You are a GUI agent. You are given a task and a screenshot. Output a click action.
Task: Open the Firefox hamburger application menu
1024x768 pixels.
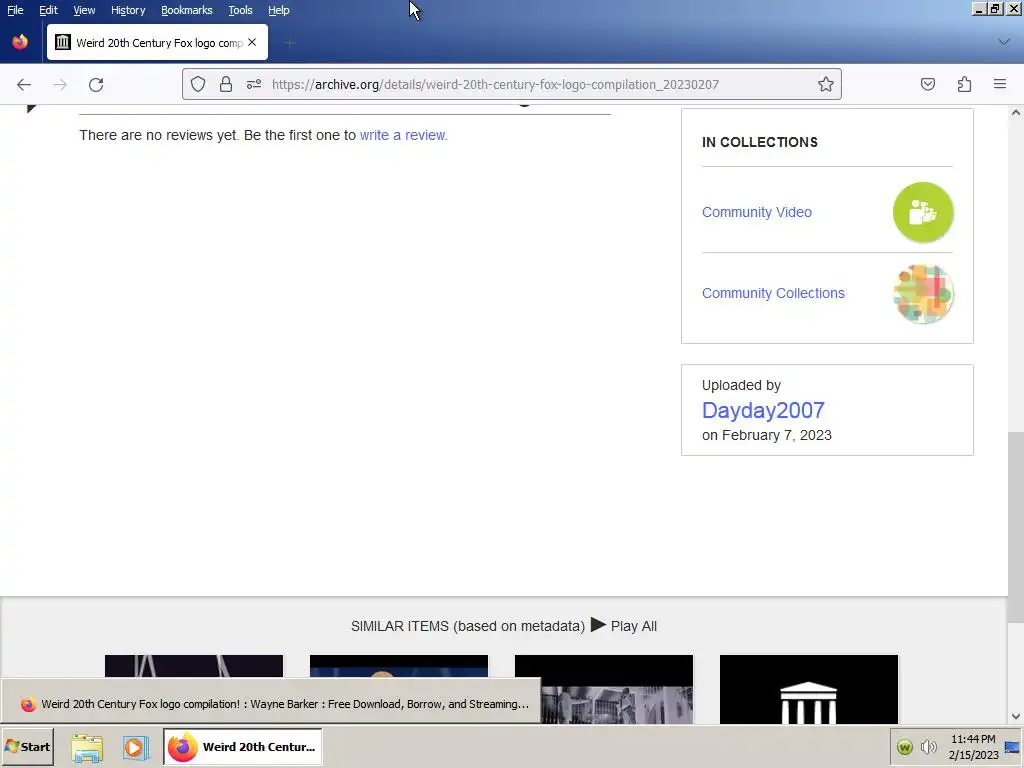pos(1000,84)
